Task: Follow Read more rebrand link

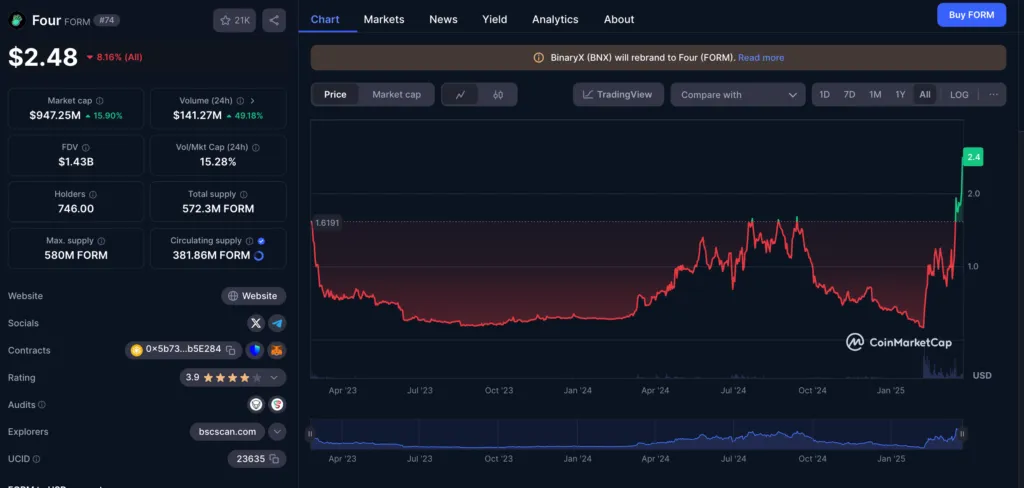Action: coord(761,57)
